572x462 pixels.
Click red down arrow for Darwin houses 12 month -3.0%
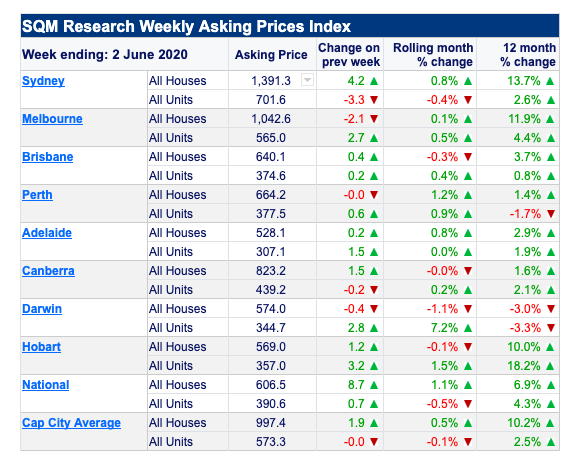click(x=551, y=309)
